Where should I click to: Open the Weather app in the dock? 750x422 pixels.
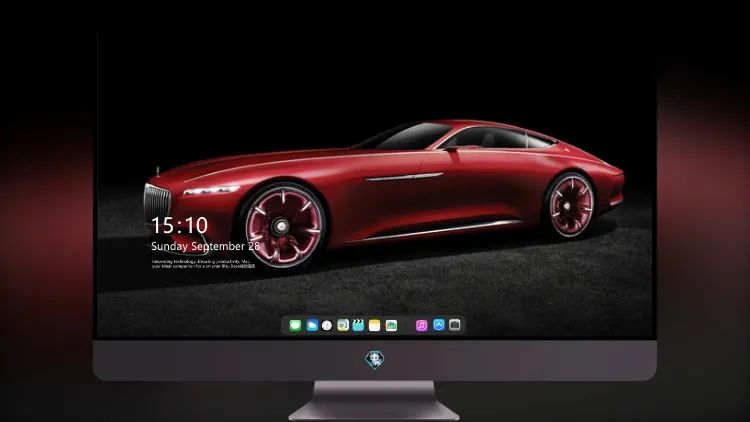coord(312,325)
